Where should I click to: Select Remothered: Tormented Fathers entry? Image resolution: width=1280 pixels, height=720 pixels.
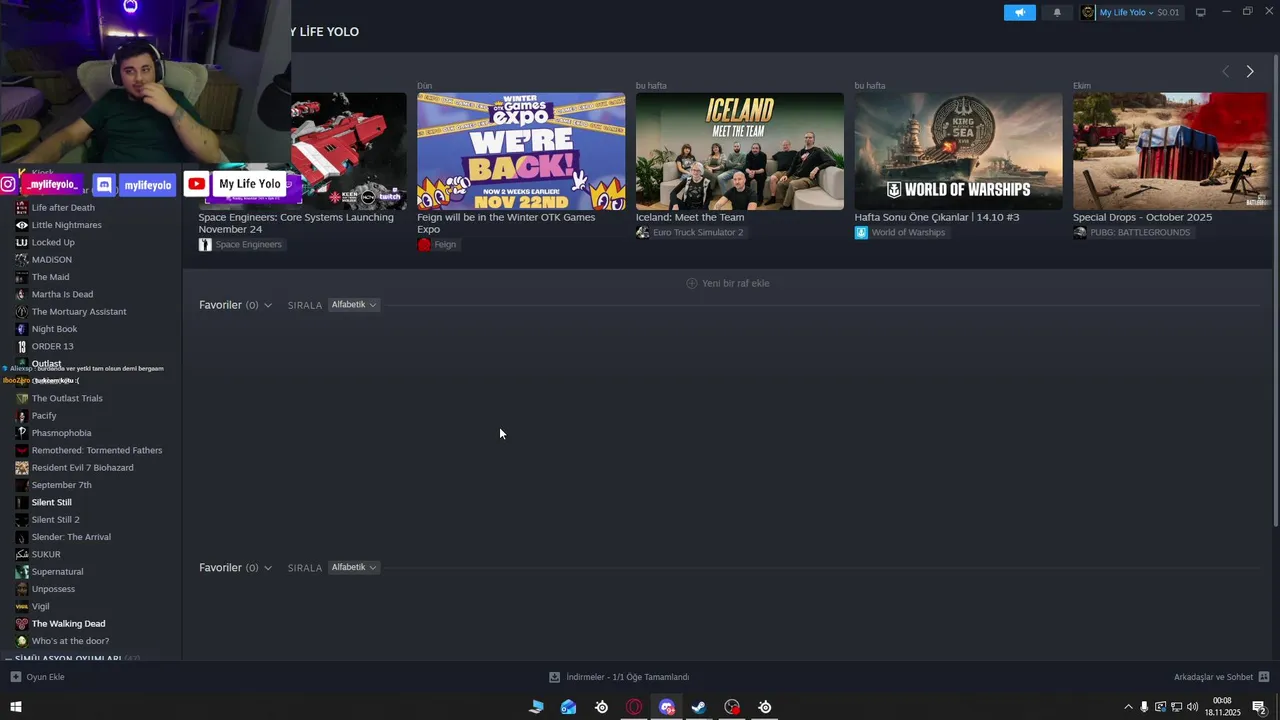(x=96, y=450)
